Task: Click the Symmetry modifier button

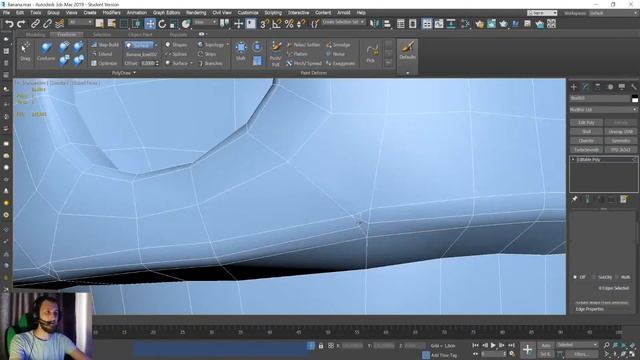Action: tap(620, 140)
